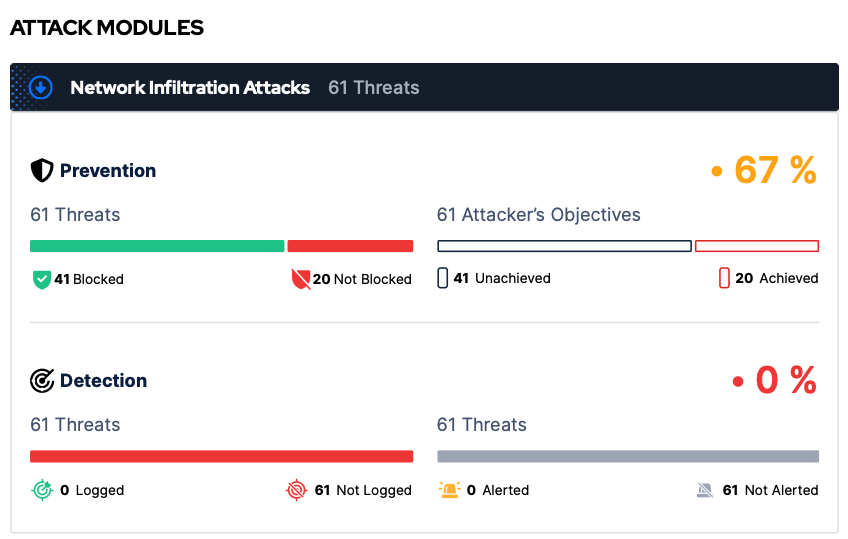Click the red not blocked bar segment
The image size is (848, 539).
tap(350, 246)
